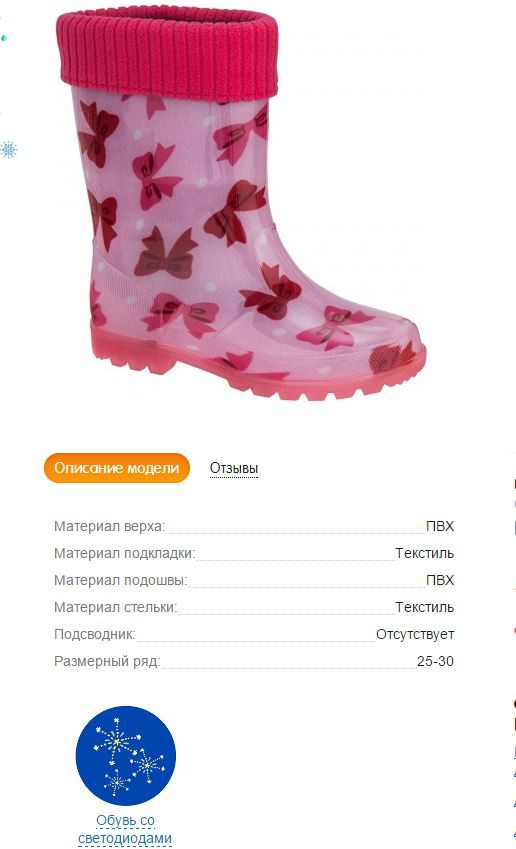Select the Размерный ряд label
Viewport: 516px width, 849px height.
point(107,662)
